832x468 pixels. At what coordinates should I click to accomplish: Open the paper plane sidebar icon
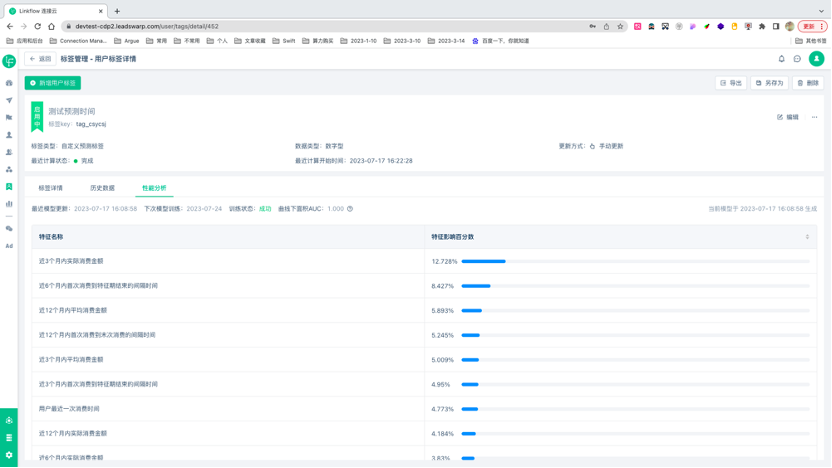(x=9, y=100)
